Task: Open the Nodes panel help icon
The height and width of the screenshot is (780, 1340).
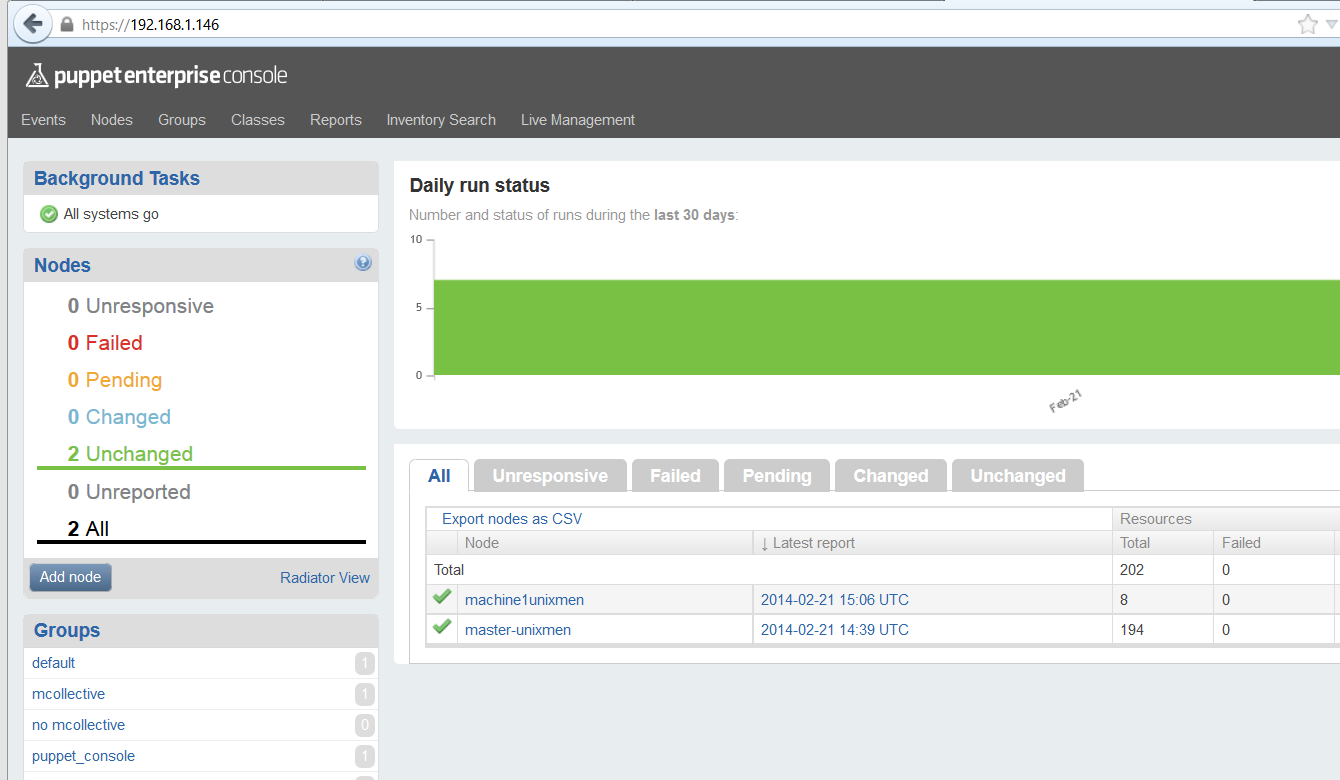Action: (363, 263)
